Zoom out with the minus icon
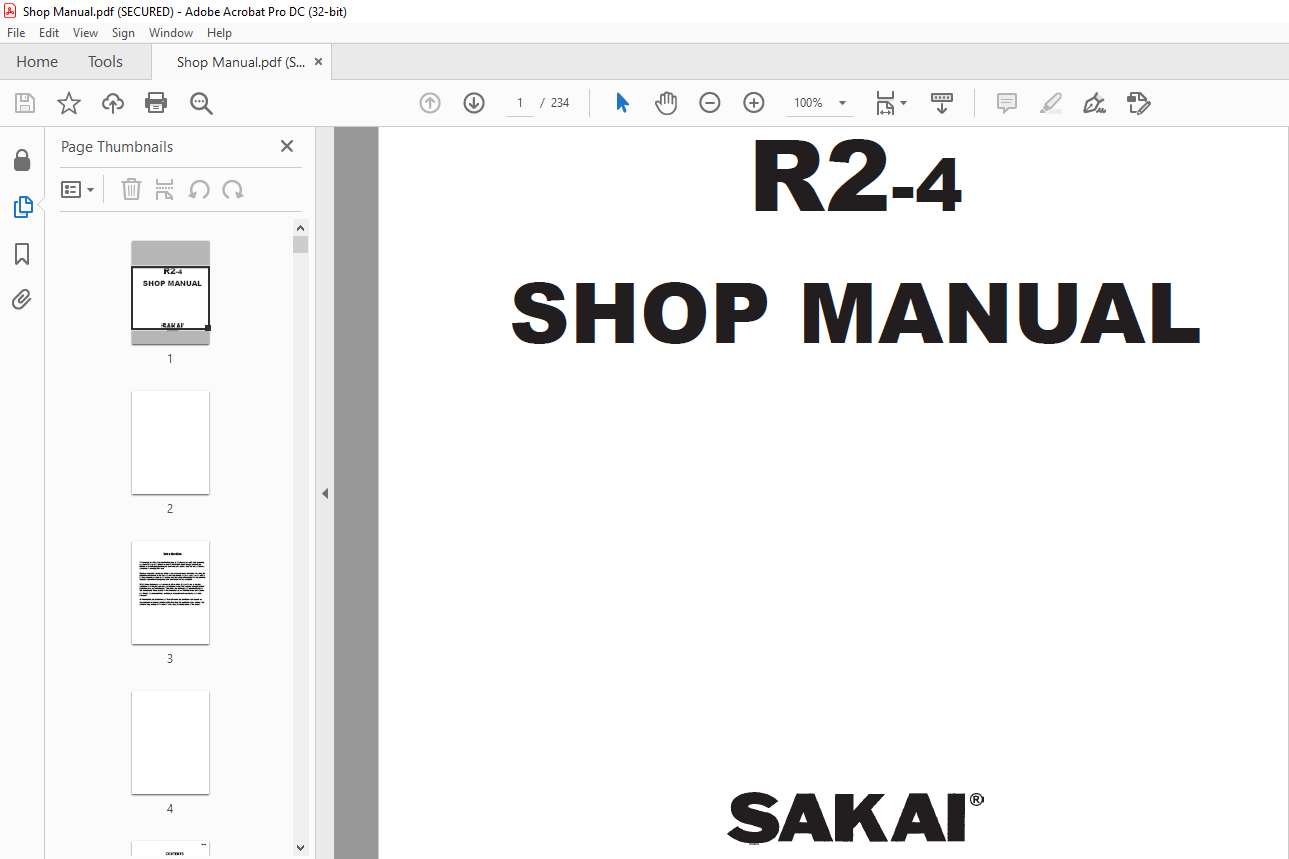 pyautogui.click(x=710, y=103)
